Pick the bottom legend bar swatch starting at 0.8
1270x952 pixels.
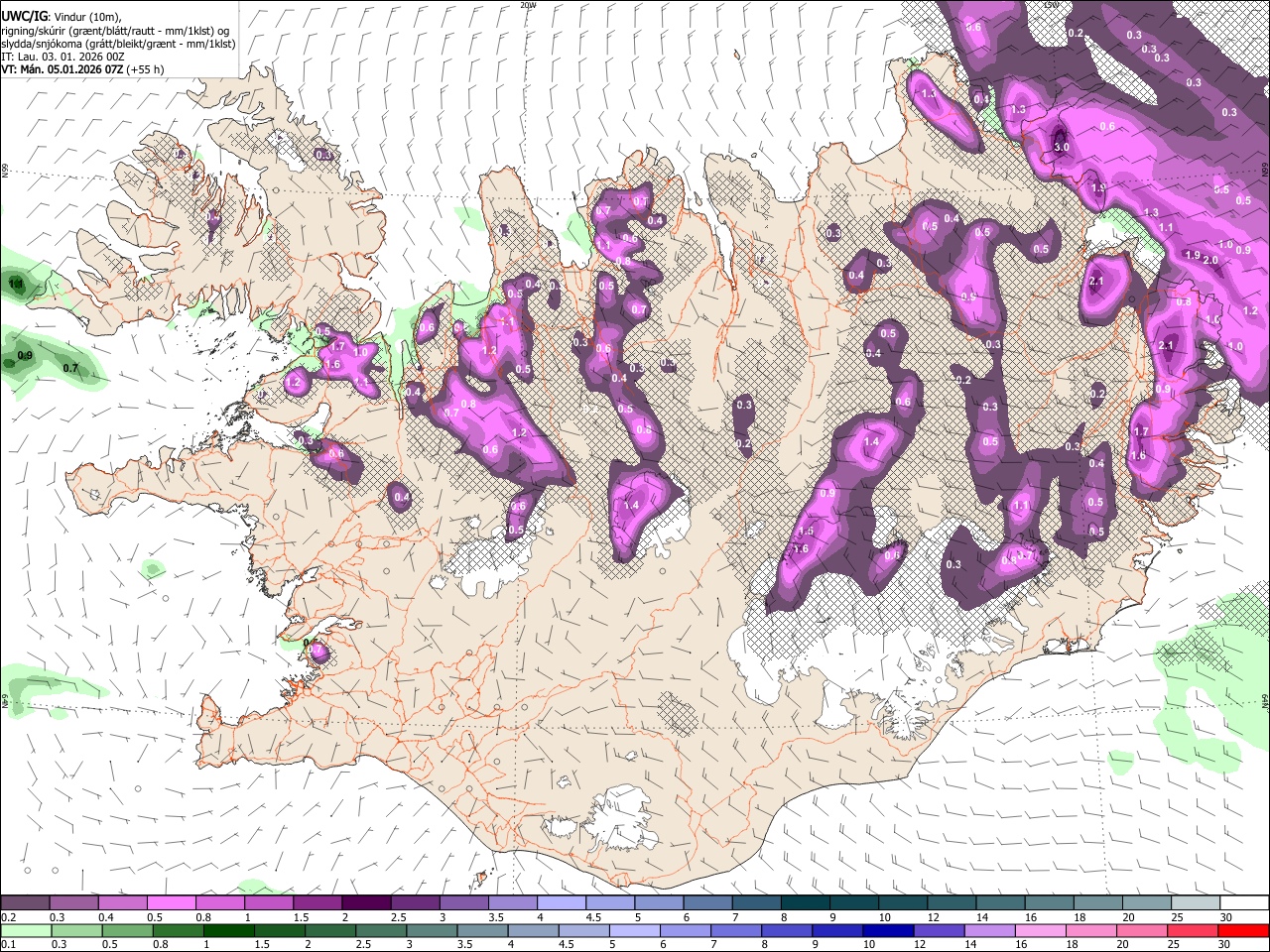(179, 930)
